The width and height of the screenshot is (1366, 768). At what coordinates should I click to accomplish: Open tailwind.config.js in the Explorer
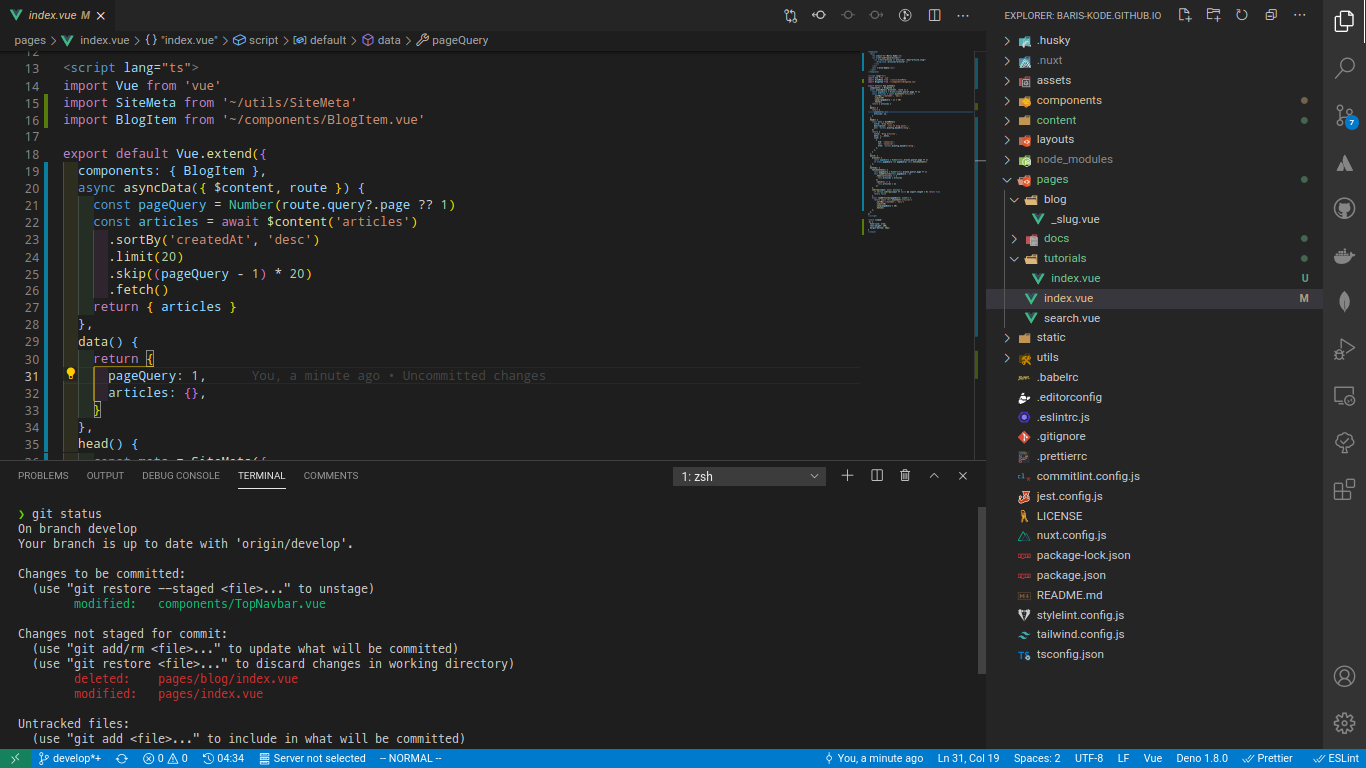[x=1154, y=634]
